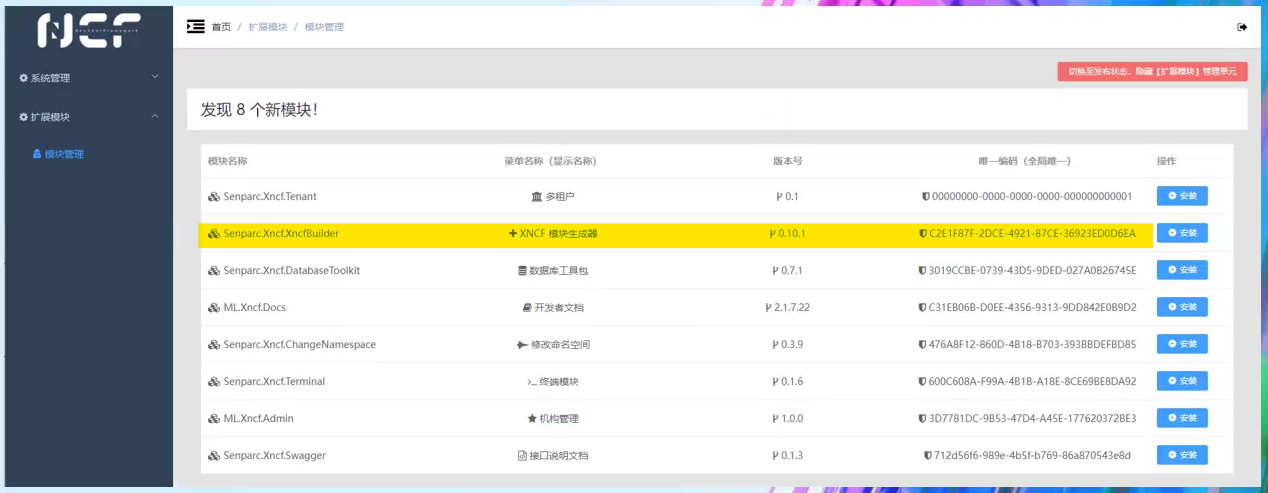Click gear icon beside 系统管理
This screenshot has height=493, width=1268.
(24, 78)
